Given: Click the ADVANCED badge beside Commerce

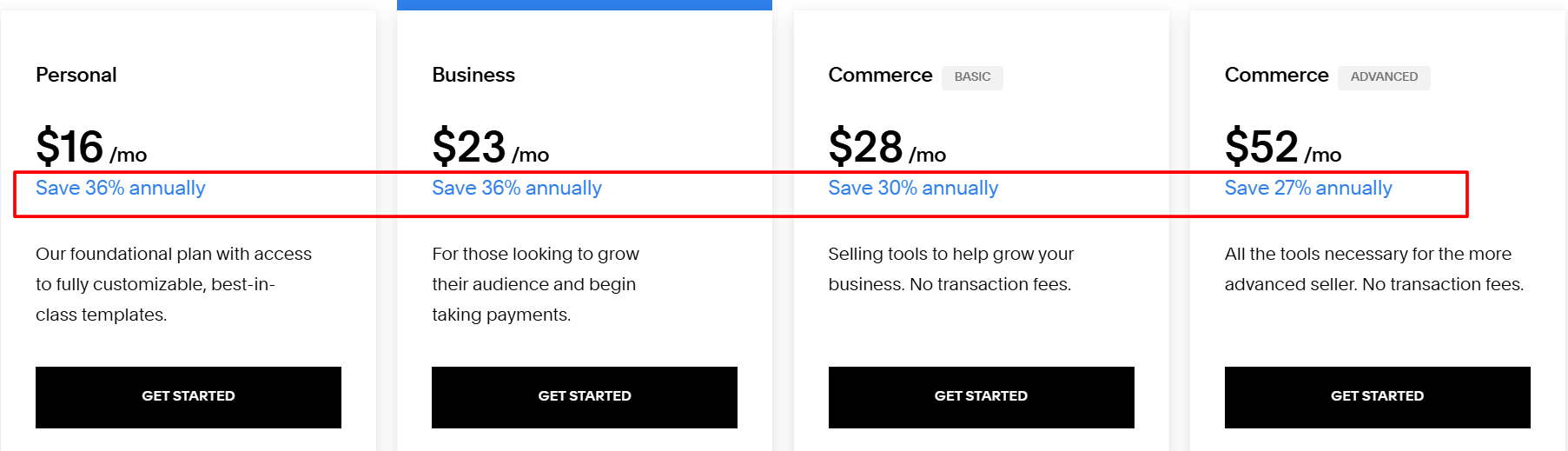Looking at the screenshot, I should [1384, 77].
